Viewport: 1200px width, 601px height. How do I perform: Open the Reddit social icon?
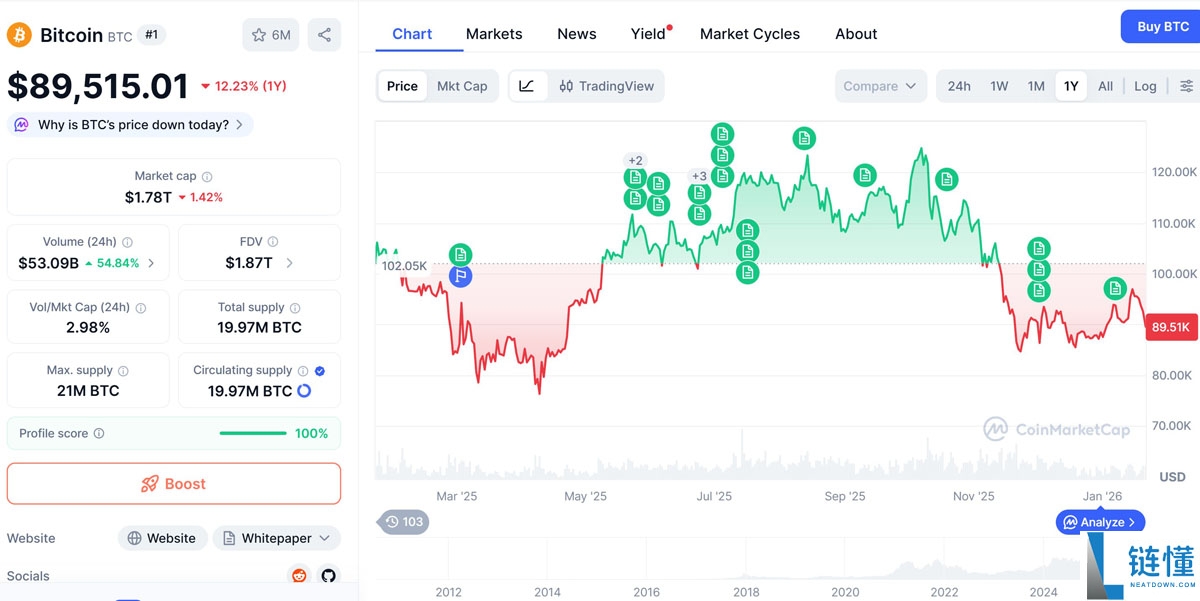298,576
